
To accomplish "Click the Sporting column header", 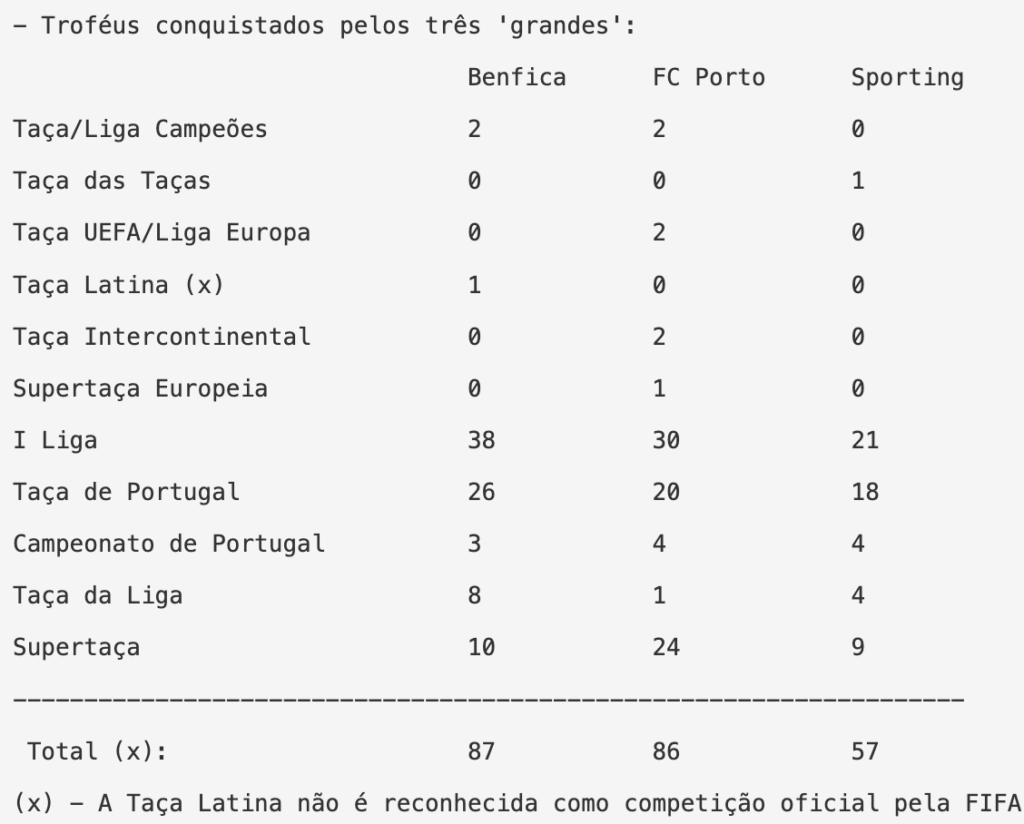I will 907,78.
